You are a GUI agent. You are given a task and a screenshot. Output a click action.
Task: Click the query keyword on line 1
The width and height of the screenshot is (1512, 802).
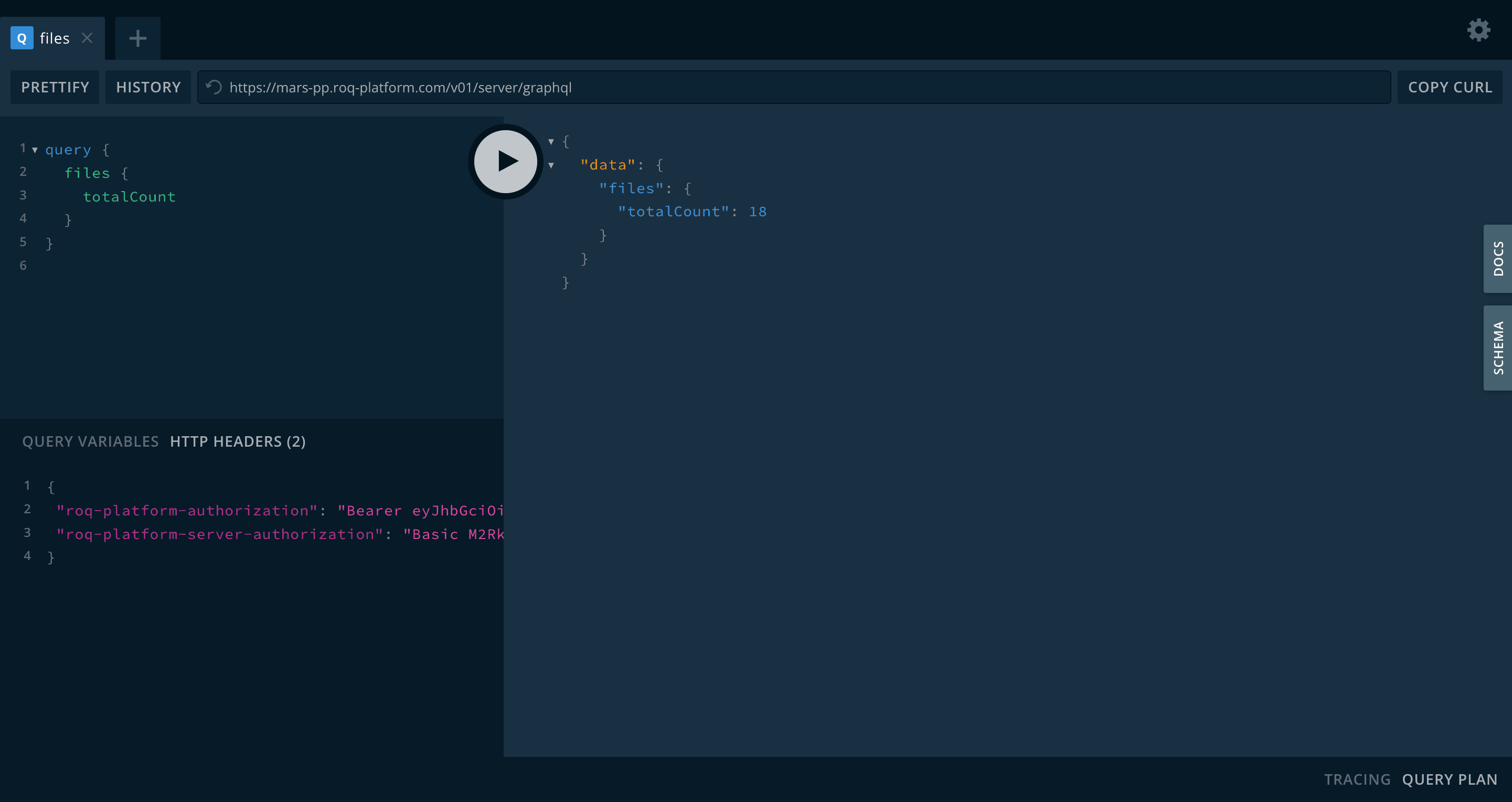coord(68,150)
